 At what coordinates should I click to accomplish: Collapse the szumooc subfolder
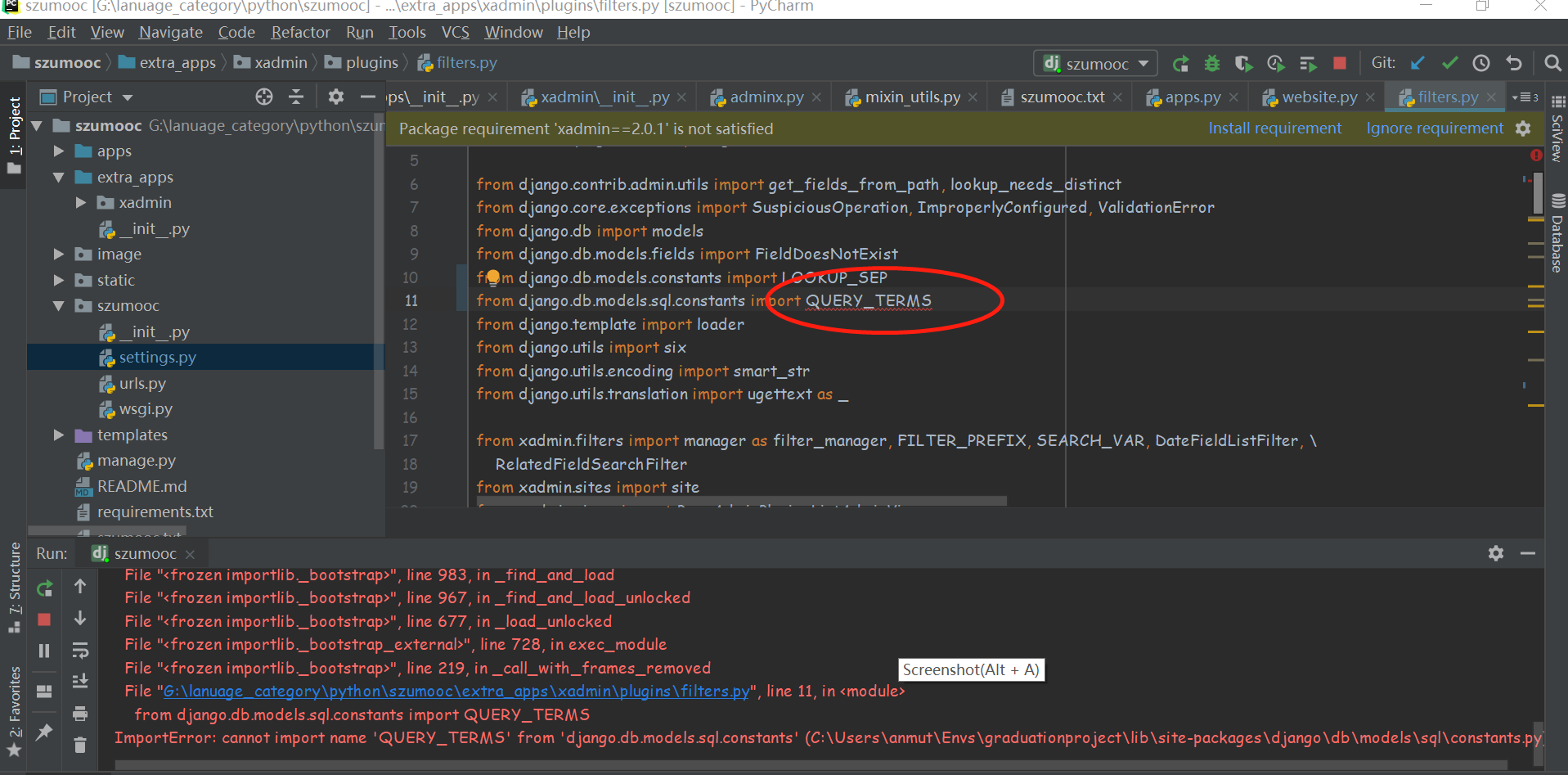pos(59,305)
